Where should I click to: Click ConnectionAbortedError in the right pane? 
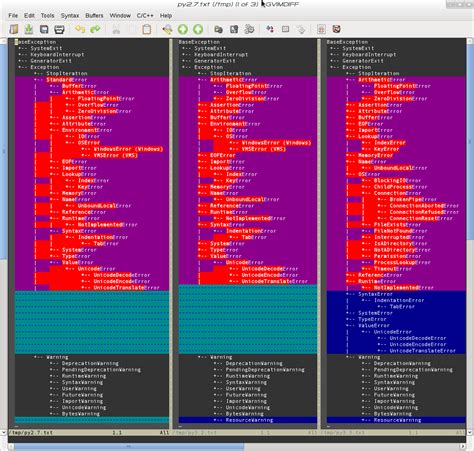(x=424, y=206)
